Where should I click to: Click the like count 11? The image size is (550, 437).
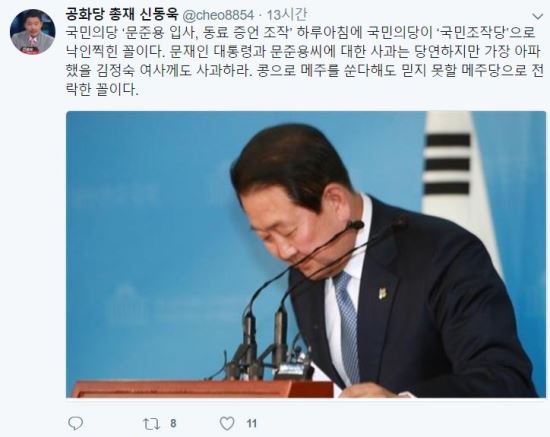251,423
